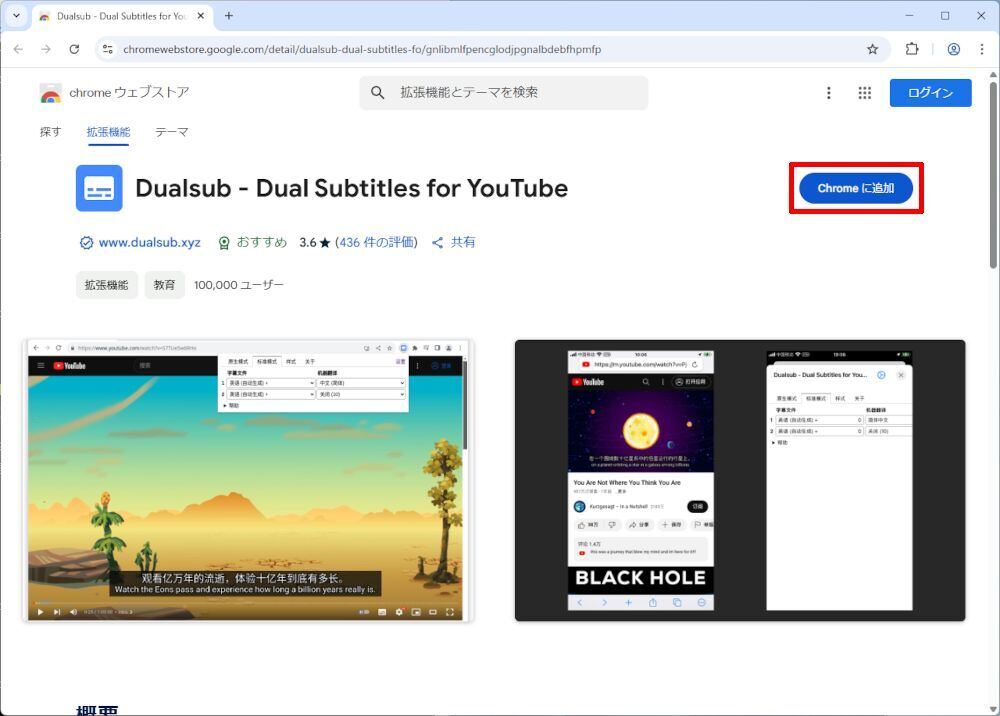This screenshot has width=1000, height=716.
Task: Switch to the テーマ tab
Action: click(x=172, y=132)
